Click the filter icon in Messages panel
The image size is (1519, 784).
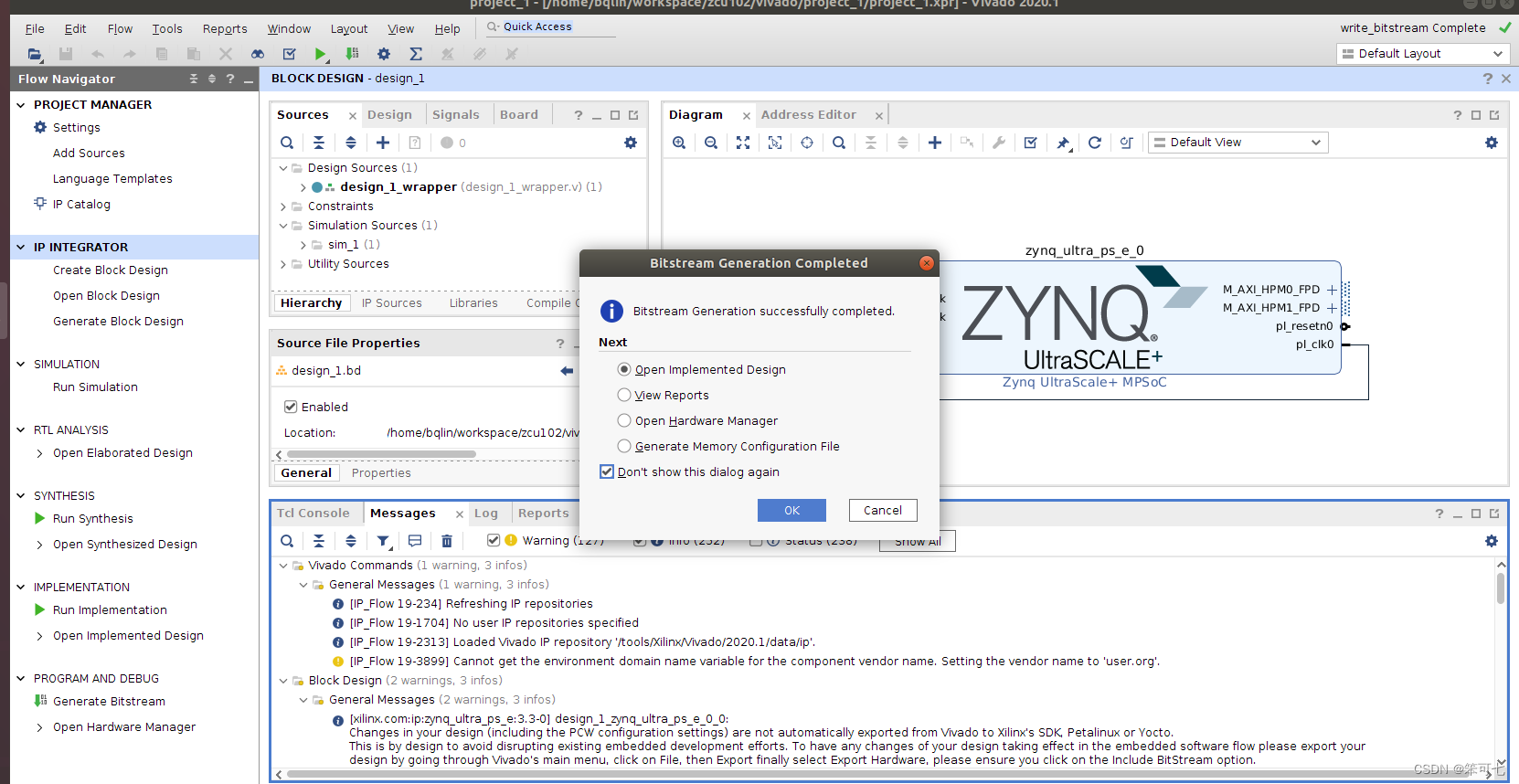384,541
